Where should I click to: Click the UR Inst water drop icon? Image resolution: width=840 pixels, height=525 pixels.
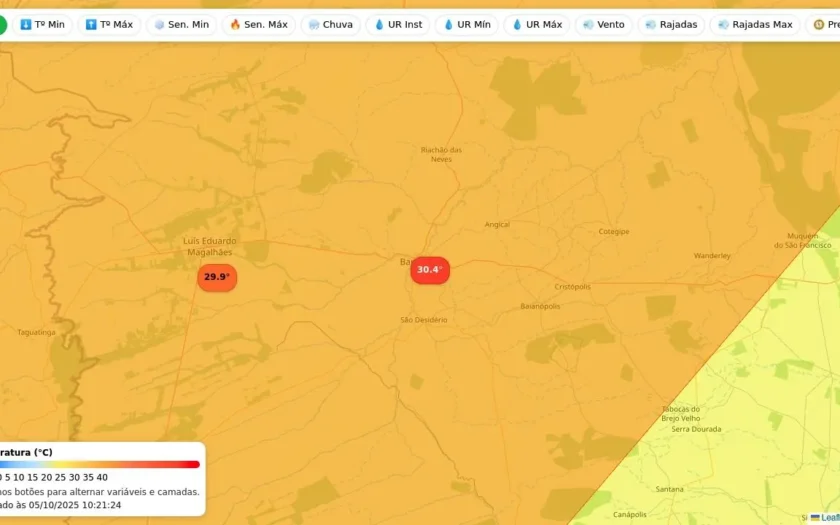[x=379, y=25]
